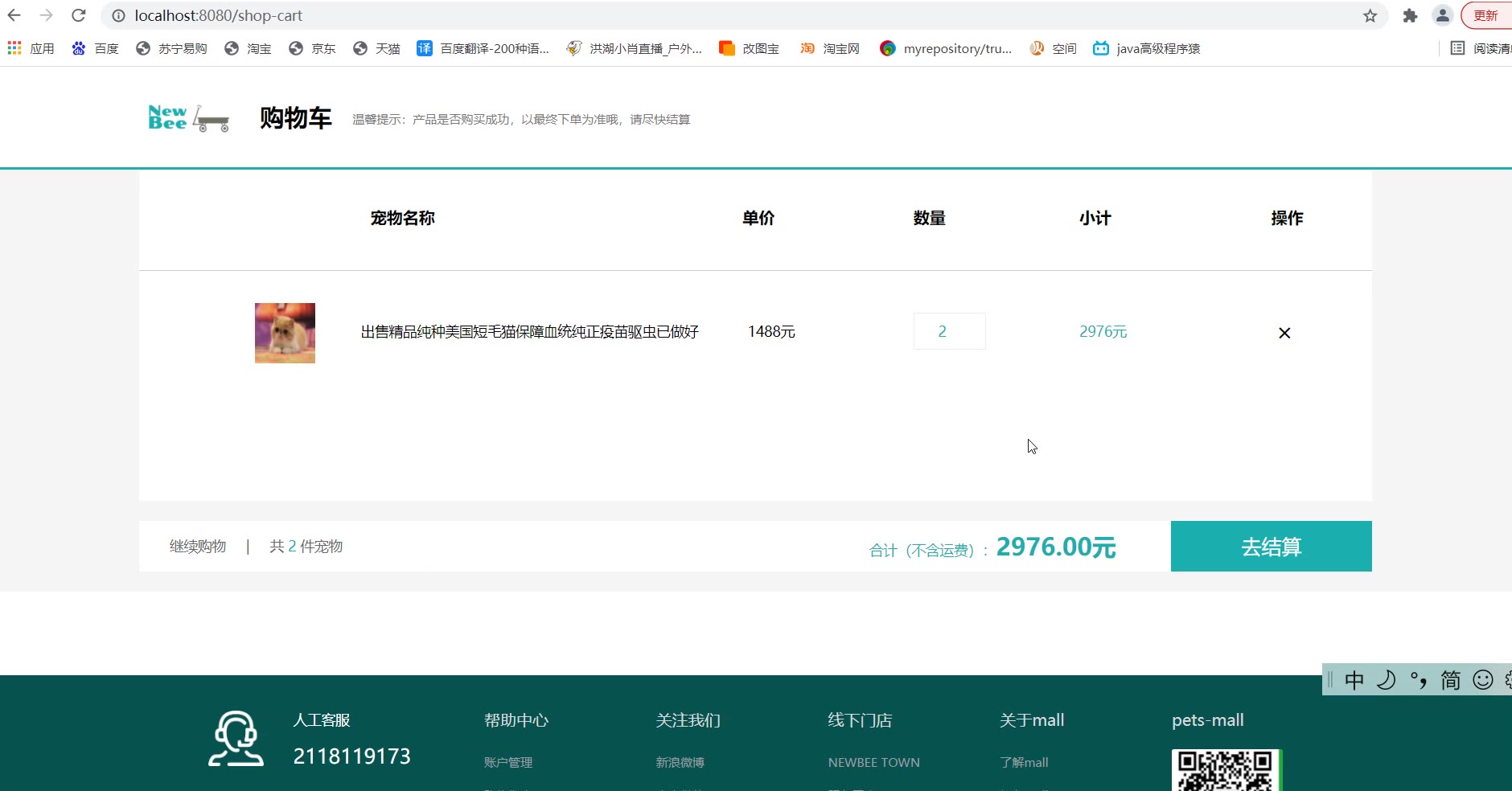Click the browser forward arrow
1512x791 pixels.
(47, 15)
